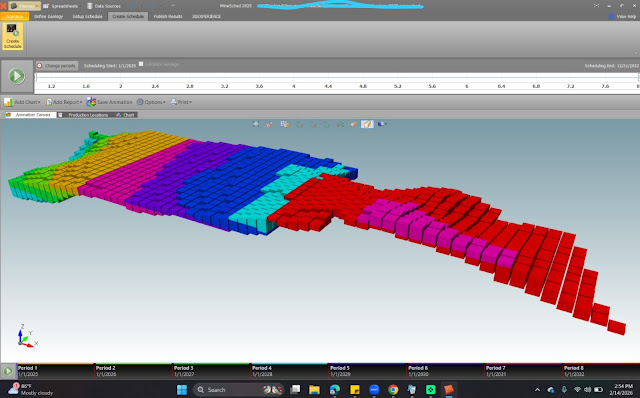Select Period 7 marker dated 1/1/2031
This screenshot has width=640, height=398.
pyautogui.click(x=496, y=371)
